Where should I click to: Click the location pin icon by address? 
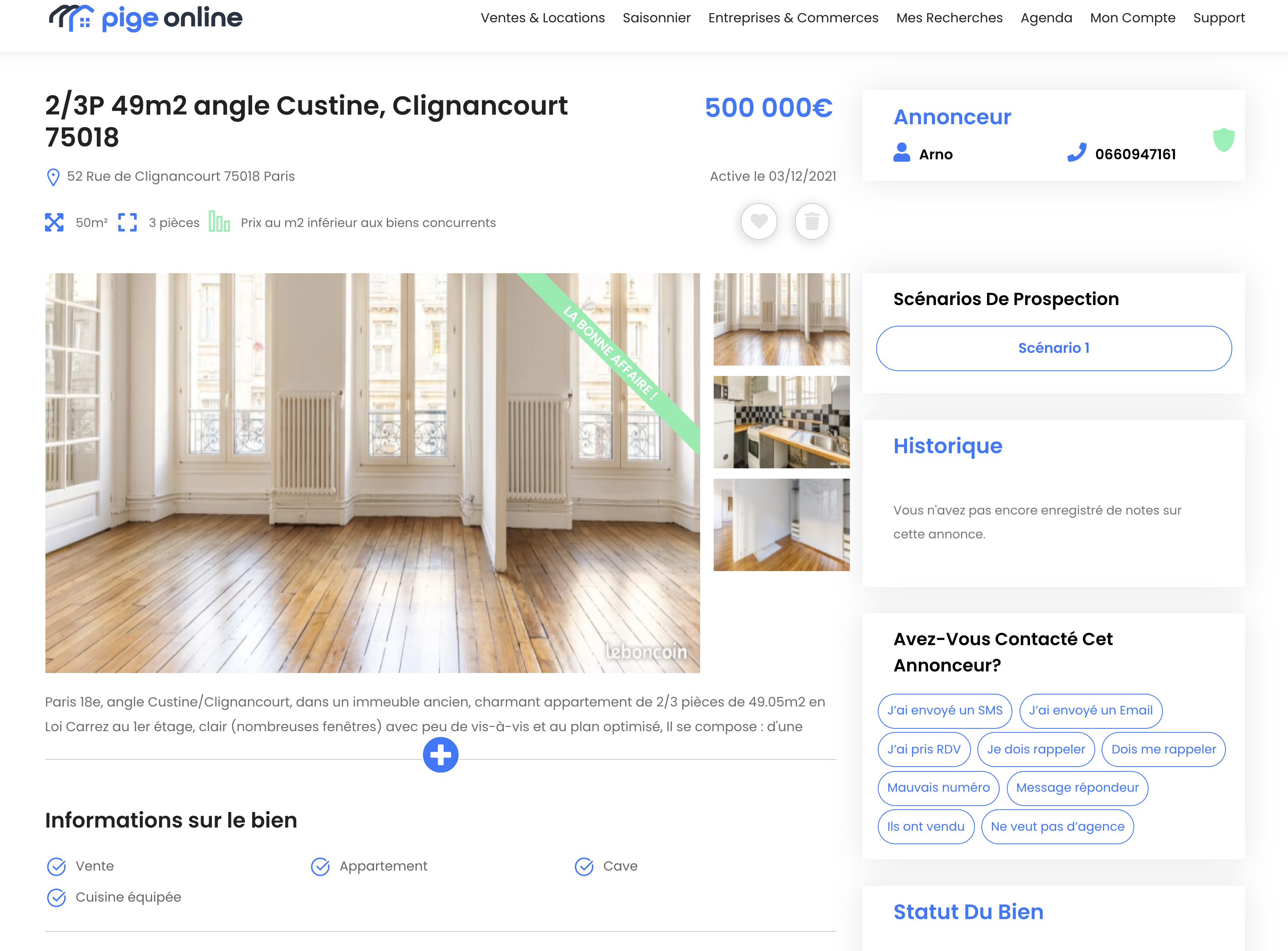(53, 177)
